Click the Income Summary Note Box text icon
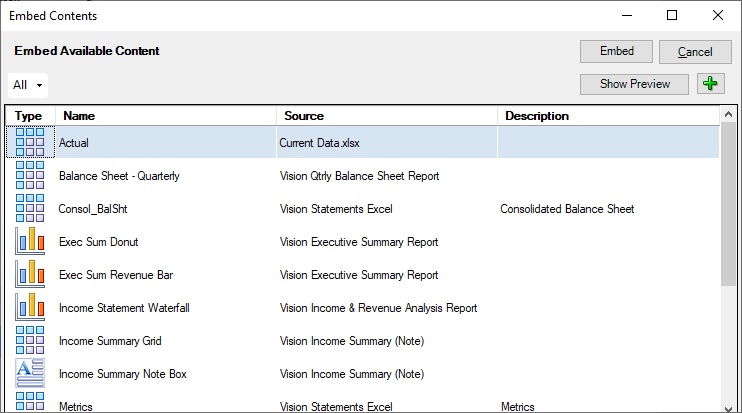This screenshot has height=413, width=742. click(30, 373)
